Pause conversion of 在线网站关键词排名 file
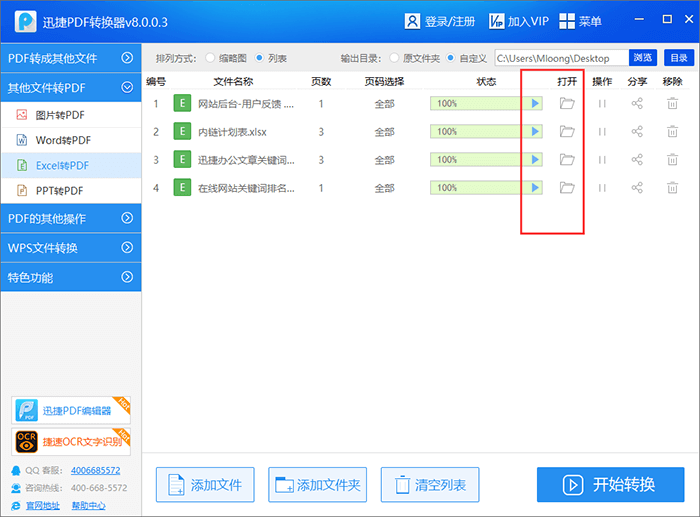Screen dimensions: 700x517 tap(602, 188)
